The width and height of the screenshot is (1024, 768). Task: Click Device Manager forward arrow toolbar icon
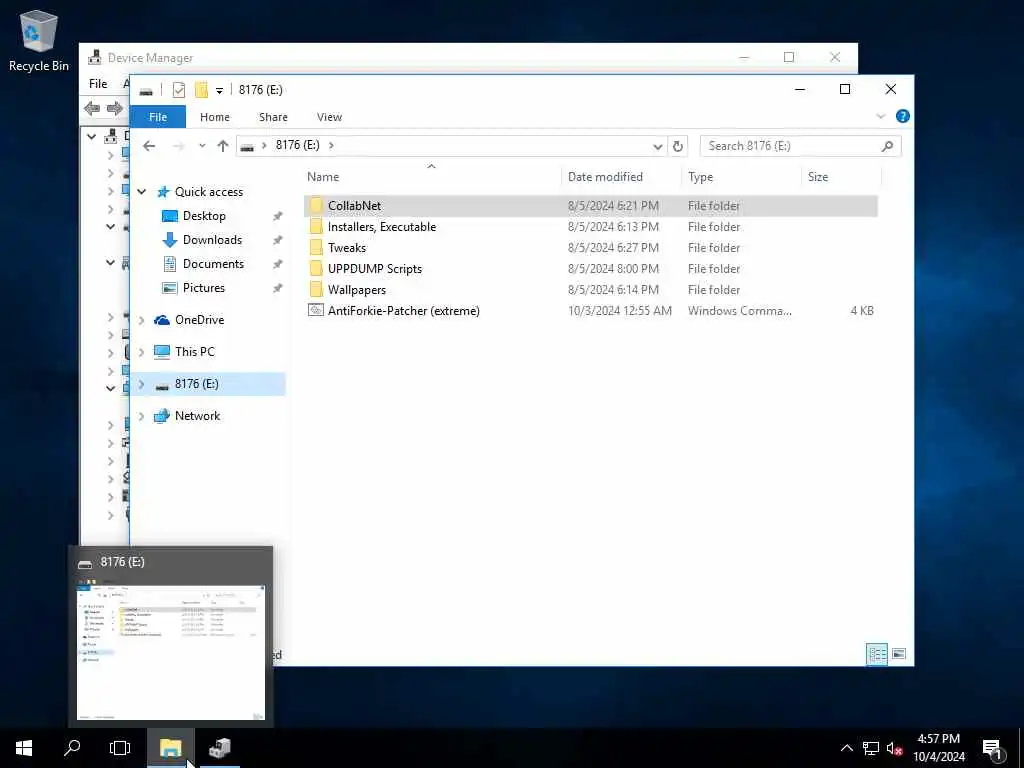point(115,108)
